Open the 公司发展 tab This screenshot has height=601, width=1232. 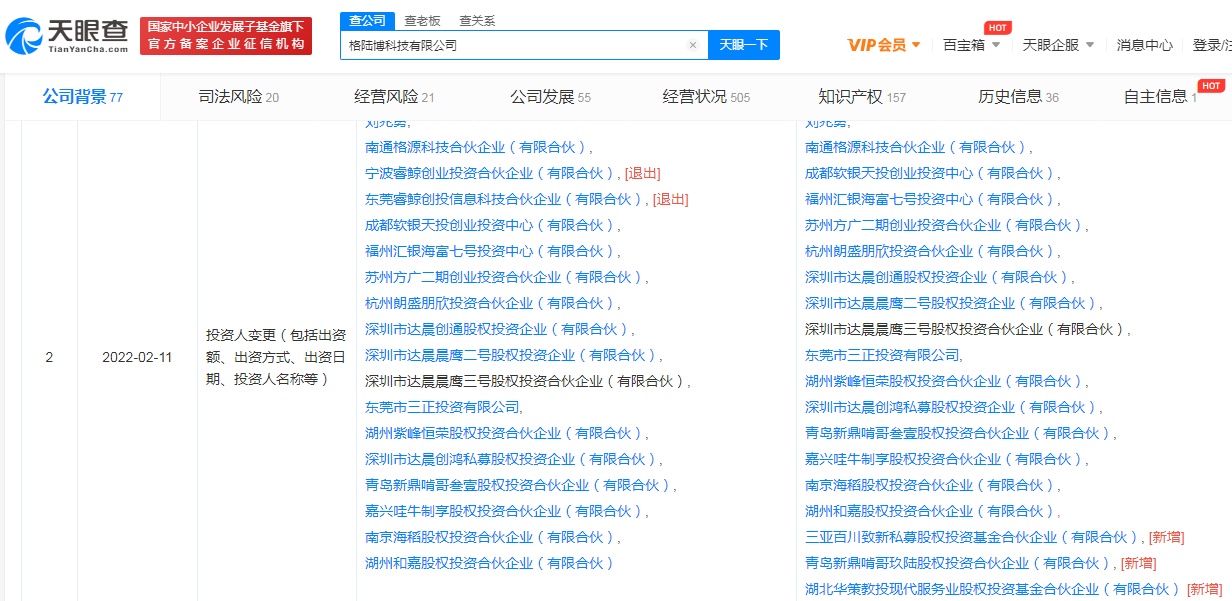[550, 97]
